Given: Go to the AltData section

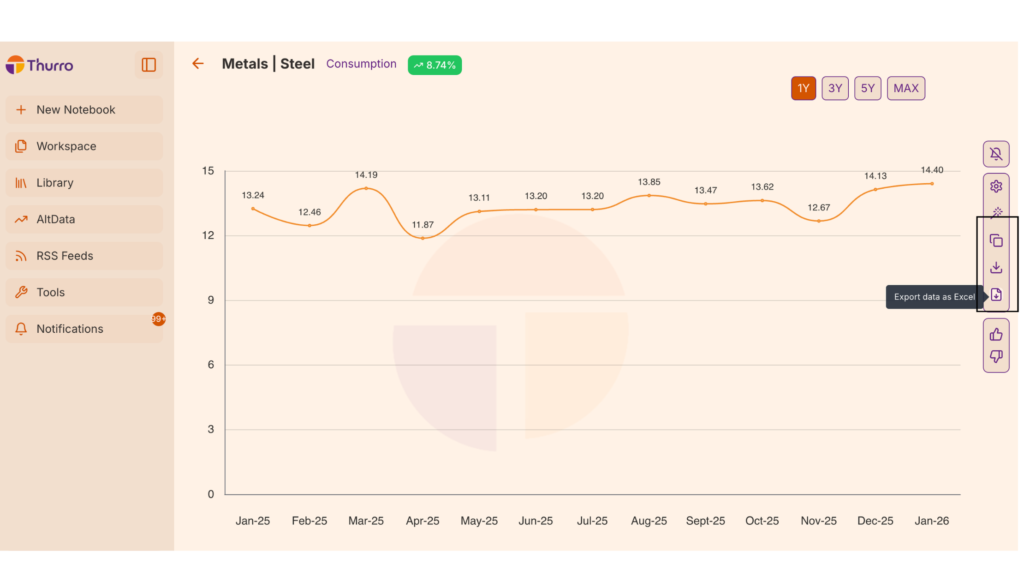Looking at the screenshot, I should click(x=56, y=219).
